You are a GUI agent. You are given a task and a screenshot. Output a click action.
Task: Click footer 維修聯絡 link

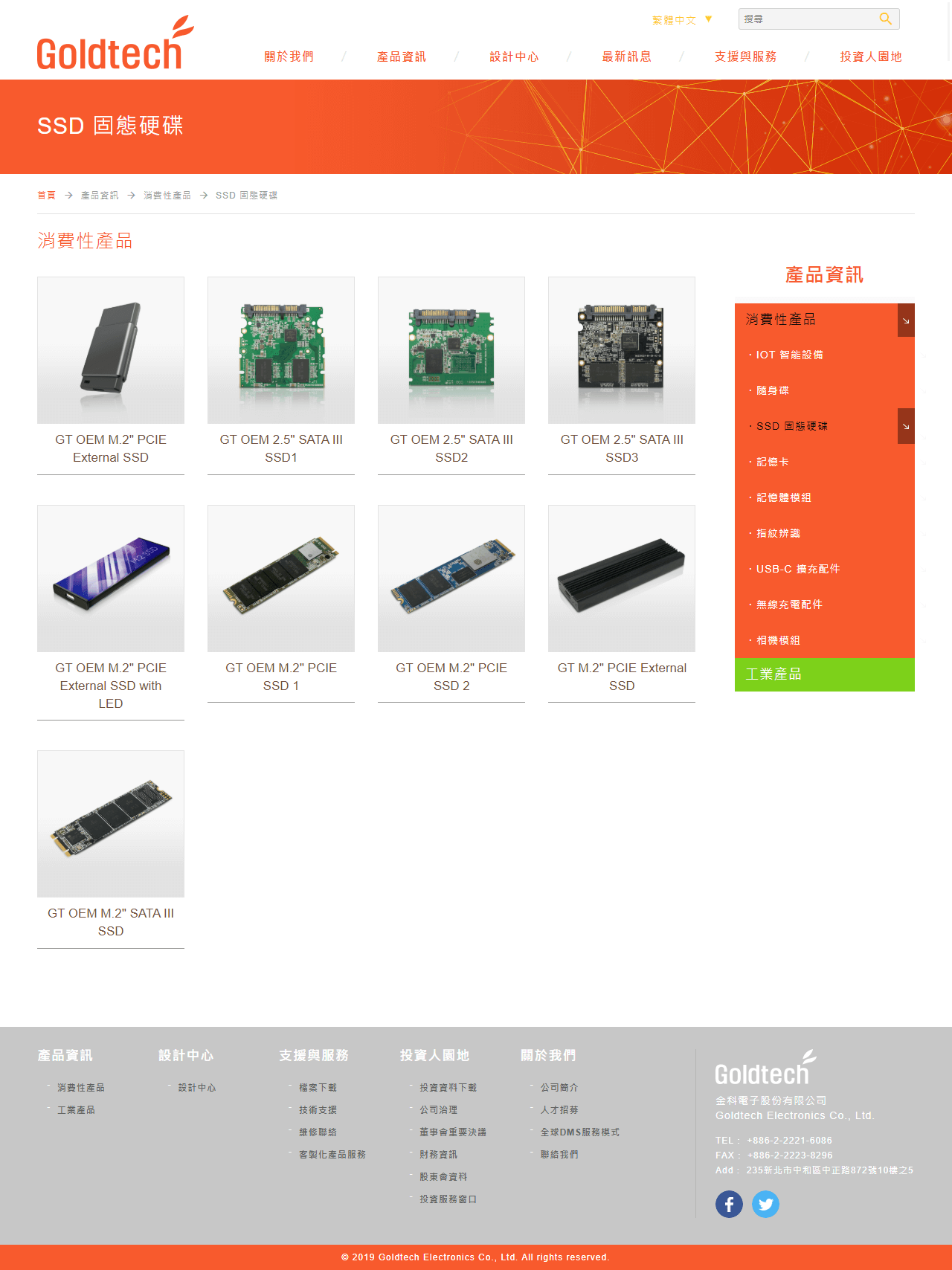[x=318, y=1132]
